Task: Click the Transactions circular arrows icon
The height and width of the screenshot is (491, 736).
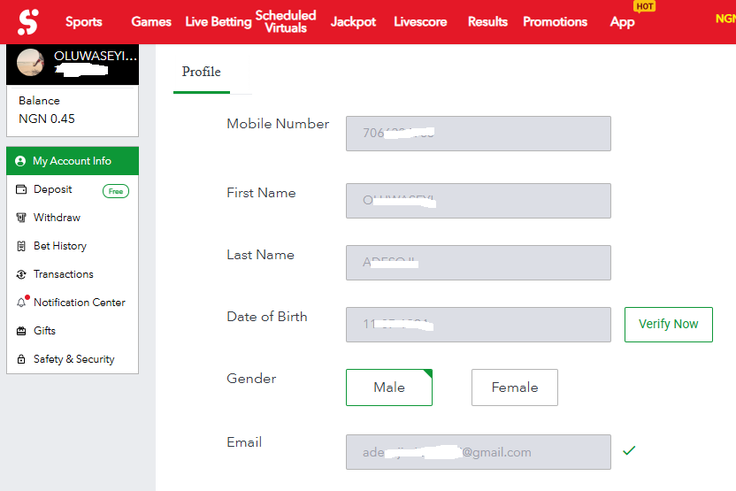Action: pyautogui.click(x=21, y=274)
